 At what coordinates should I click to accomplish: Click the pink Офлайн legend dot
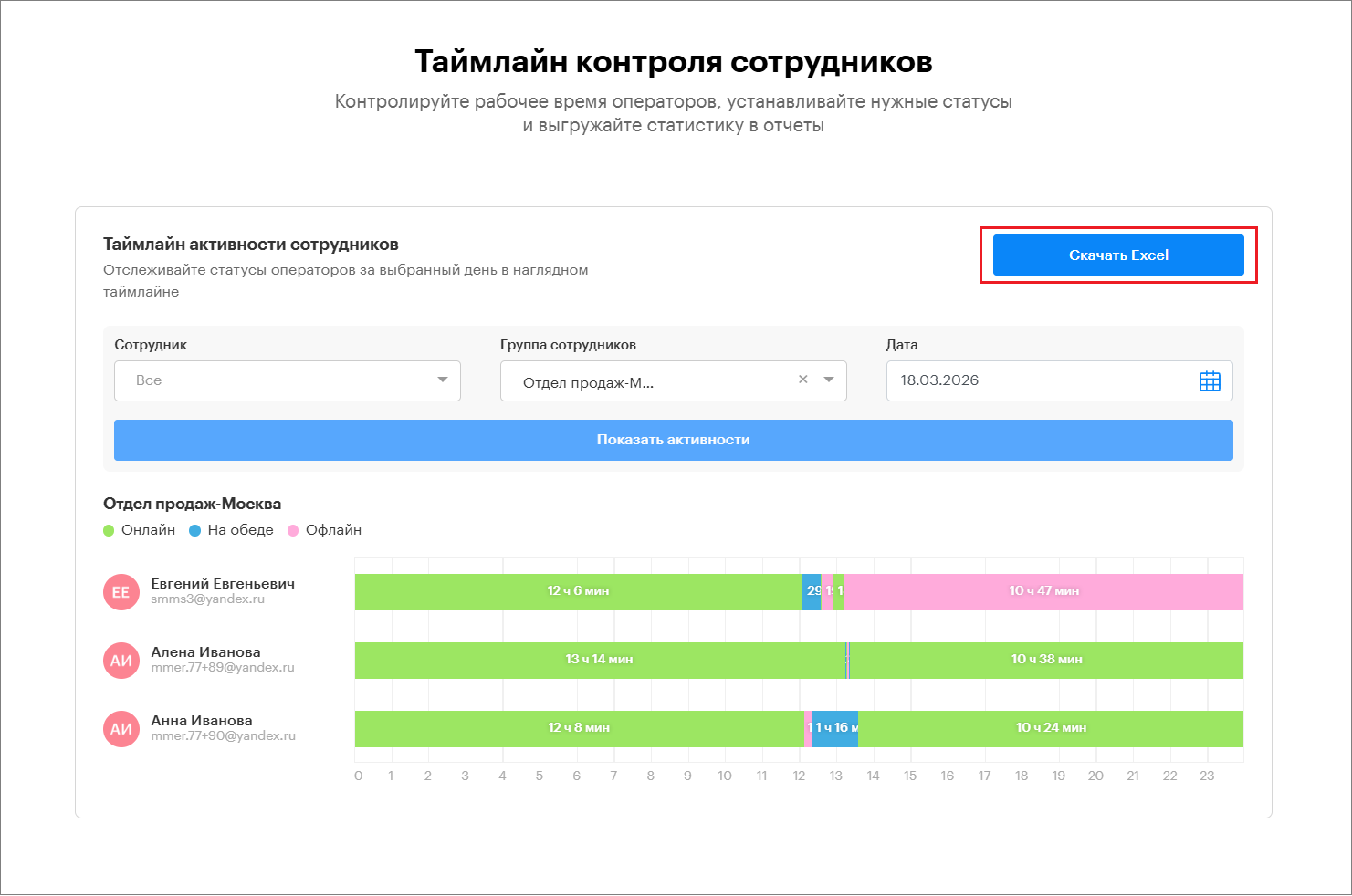coord(293,531)
